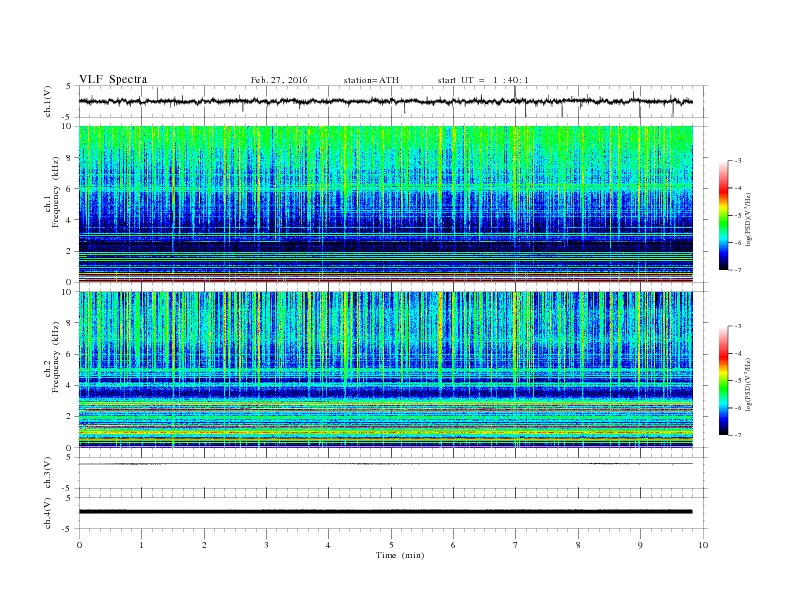Click the '-7' label on ch.1 colorbar
Viewport: 792px width, 612px height.
738,270
